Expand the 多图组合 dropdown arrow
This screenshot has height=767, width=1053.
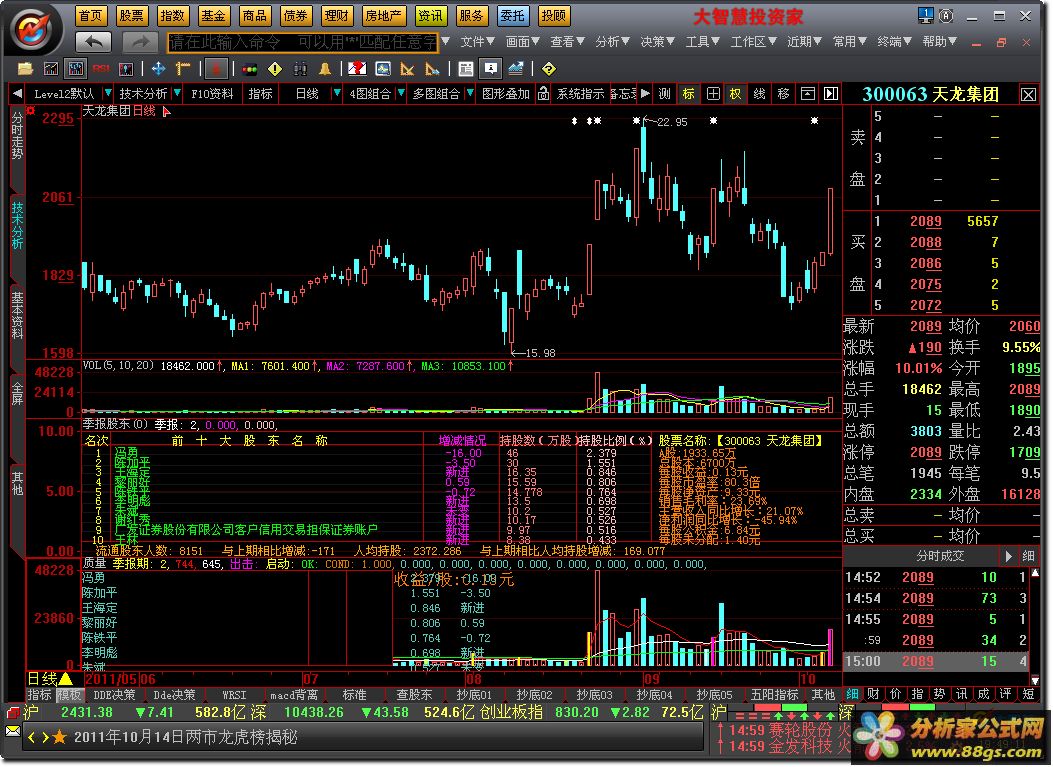click(x=469, y=93)
